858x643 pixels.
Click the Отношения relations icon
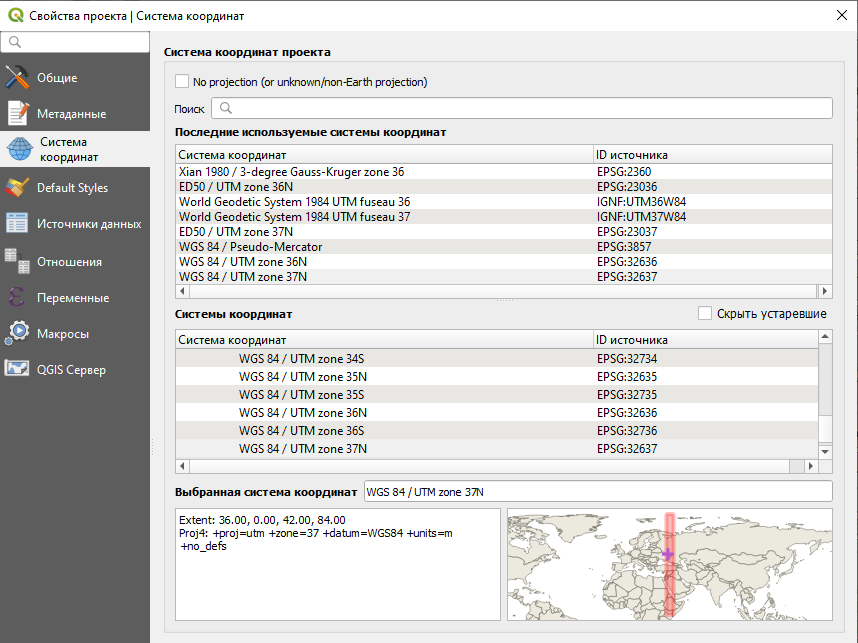[x=17, y=261]
